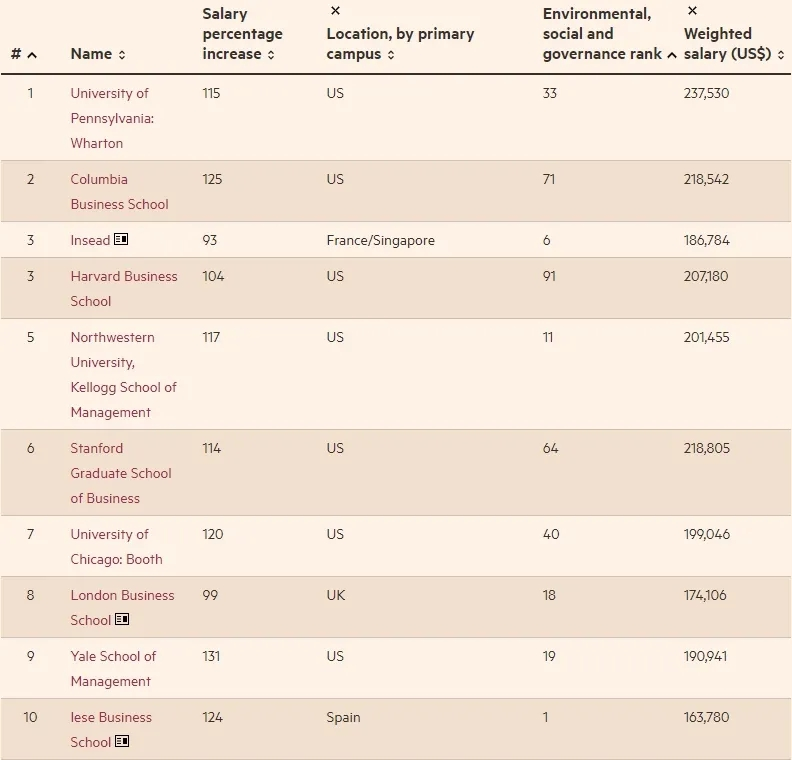The image size is (792, 760).
Task: Sort by Environmental, social and governance rank arrow
Action: (671, 55)
